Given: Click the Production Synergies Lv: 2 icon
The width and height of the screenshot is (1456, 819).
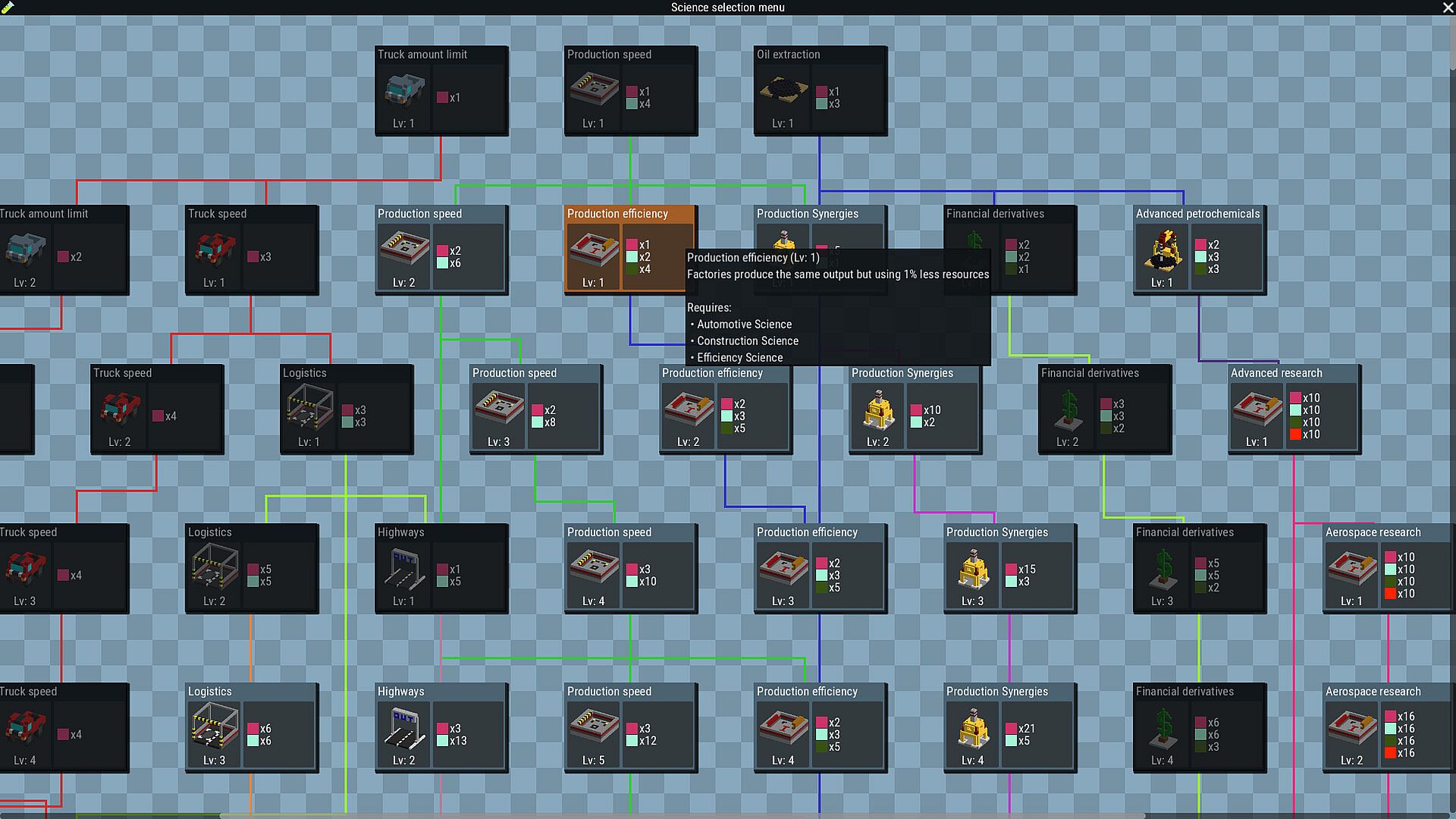Looking at the screenshot, I should click(877, 409).
